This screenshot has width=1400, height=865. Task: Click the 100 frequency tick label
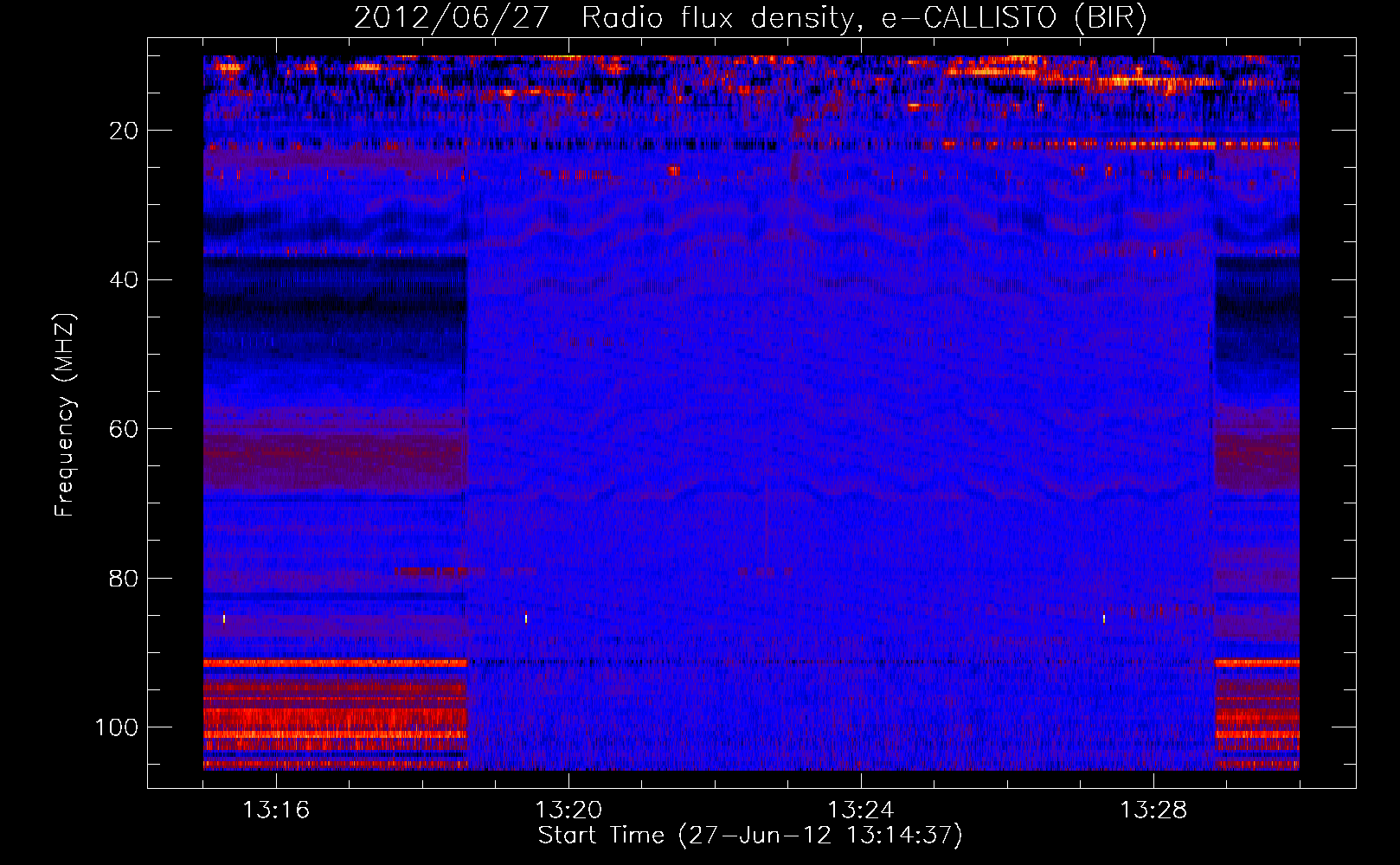(x=117, y=727)
